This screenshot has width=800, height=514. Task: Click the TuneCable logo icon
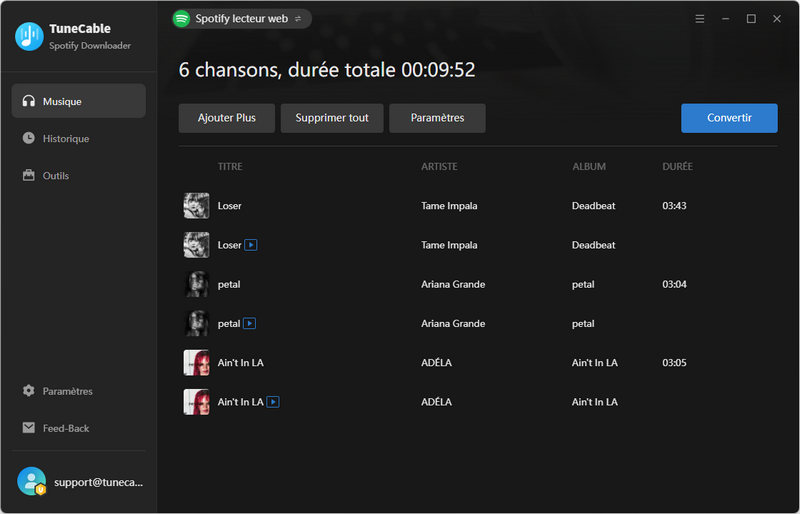tap(29, 36)
